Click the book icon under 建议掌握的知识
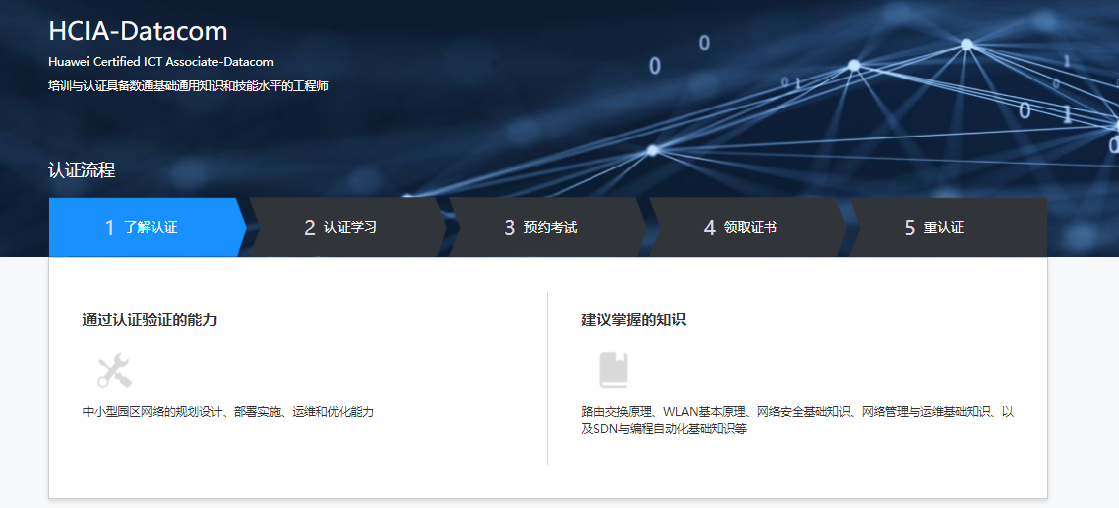1119x508 pixels. click(x=613, y=370)
